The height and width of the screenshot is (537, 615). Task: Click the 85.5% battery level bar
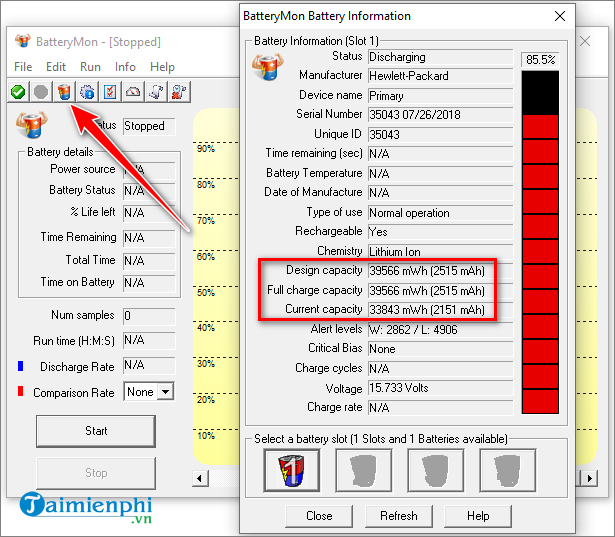click(540, 242)
